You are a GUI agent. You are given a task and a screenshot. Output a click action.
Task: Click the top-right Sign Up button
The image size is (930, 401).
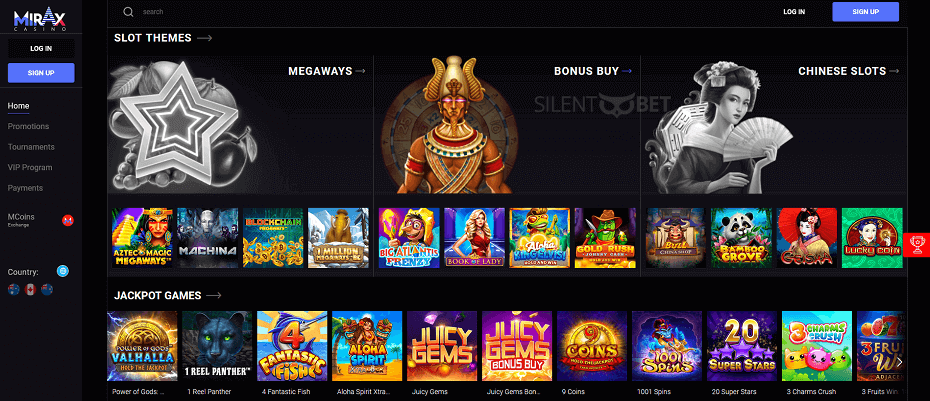pos(865,12)
